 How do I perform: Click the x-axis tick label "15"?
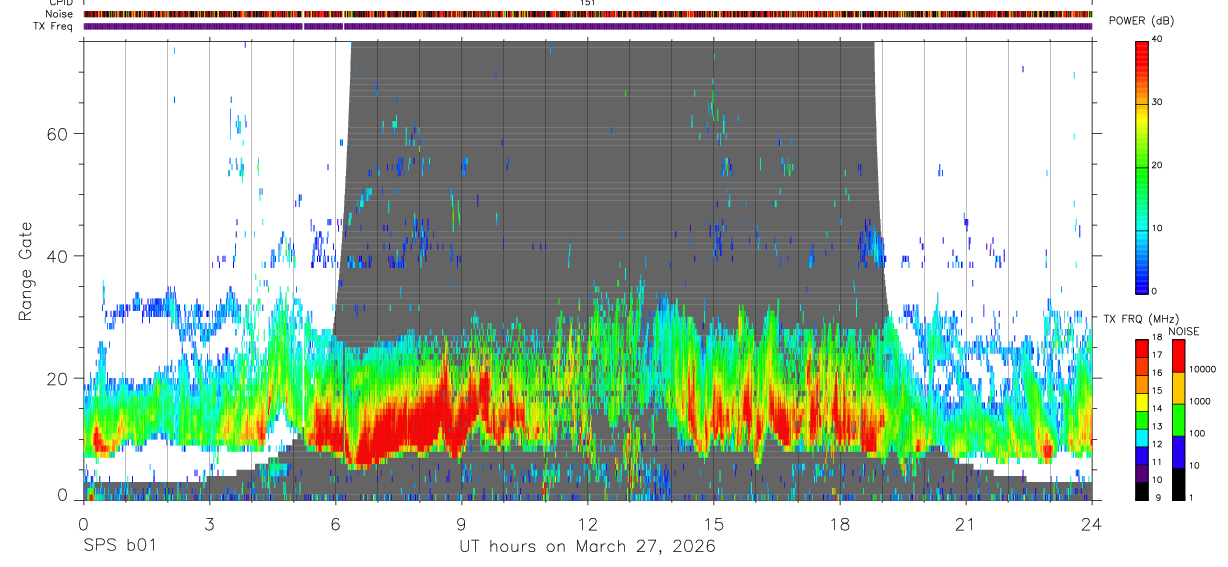713,524
